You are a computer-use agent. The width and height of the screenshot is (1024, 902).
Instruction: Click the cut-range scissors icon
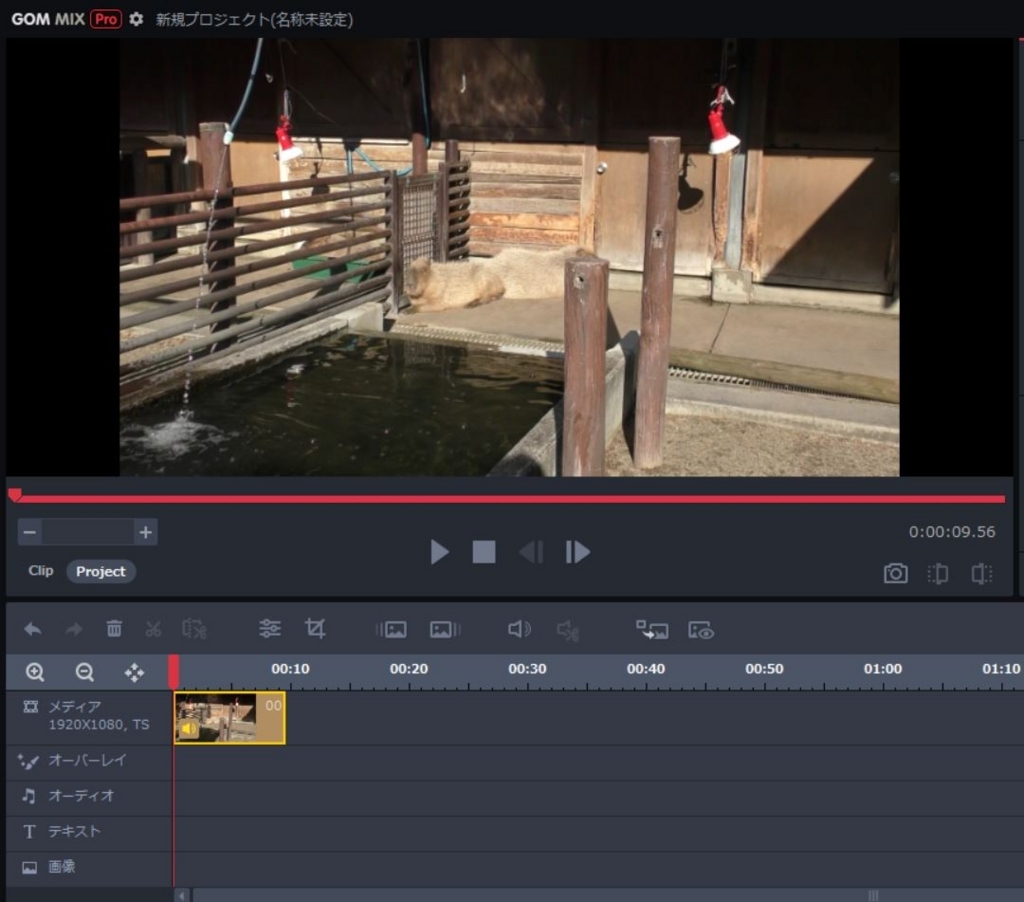[195, 629]
